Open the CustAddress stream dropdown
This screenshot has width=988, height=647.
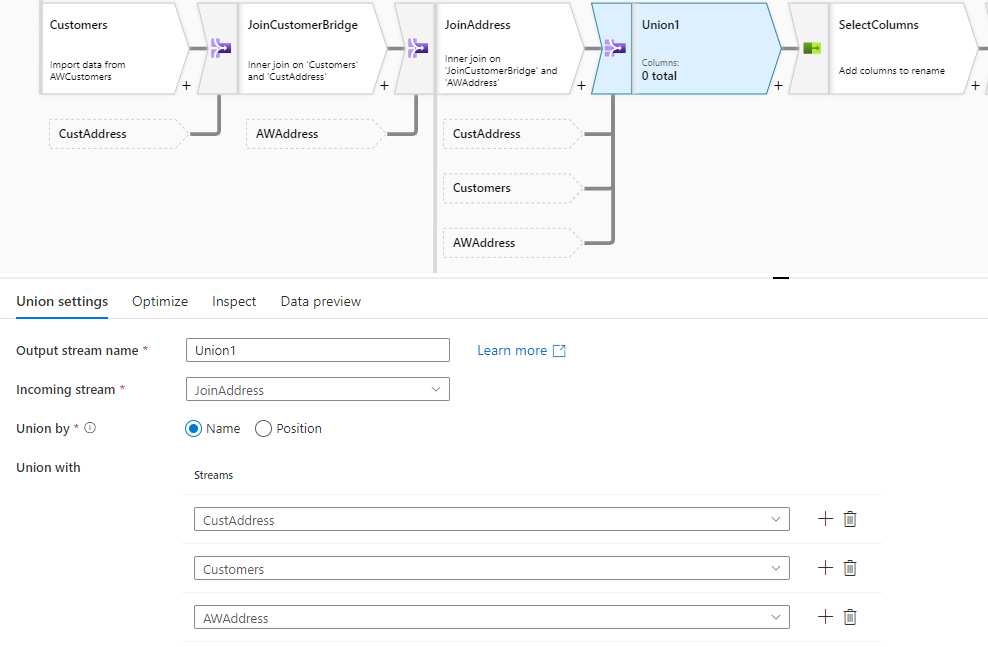(x=491, y=520)
